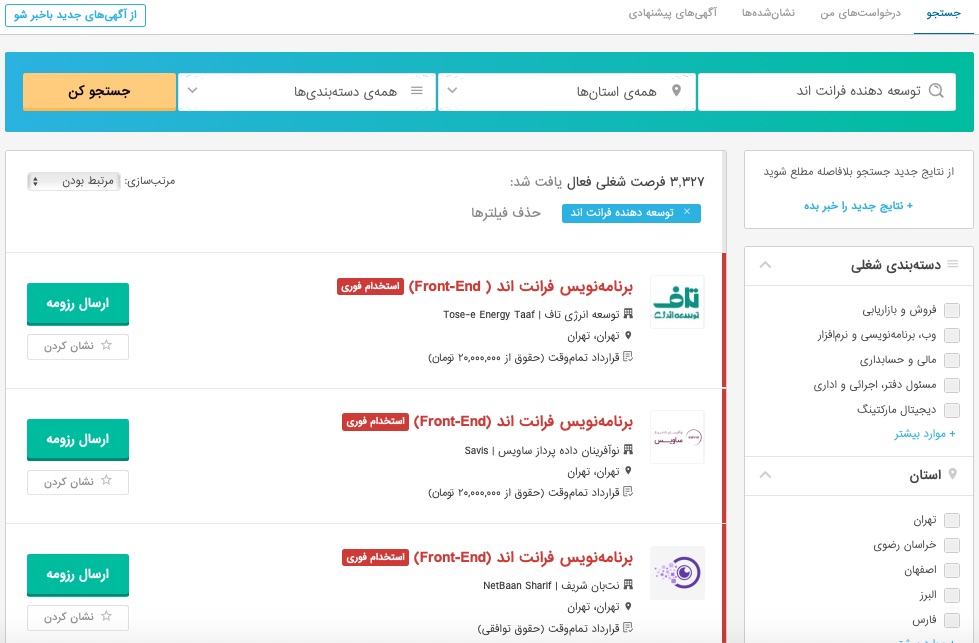Switch to the نشان‌شده‌ها tab
This screenshot has height=643, width=979.
point(769,14)
